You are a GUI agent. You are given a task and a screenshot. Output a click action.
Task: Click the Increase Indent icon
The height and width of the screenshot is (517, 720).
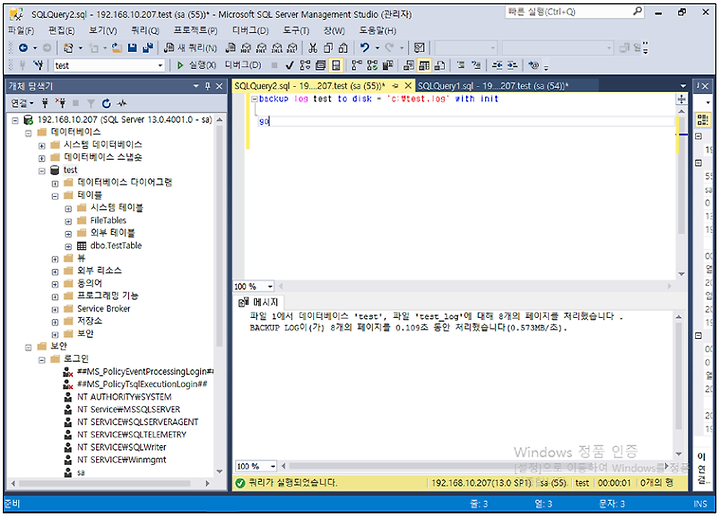[x=512, y=66]
